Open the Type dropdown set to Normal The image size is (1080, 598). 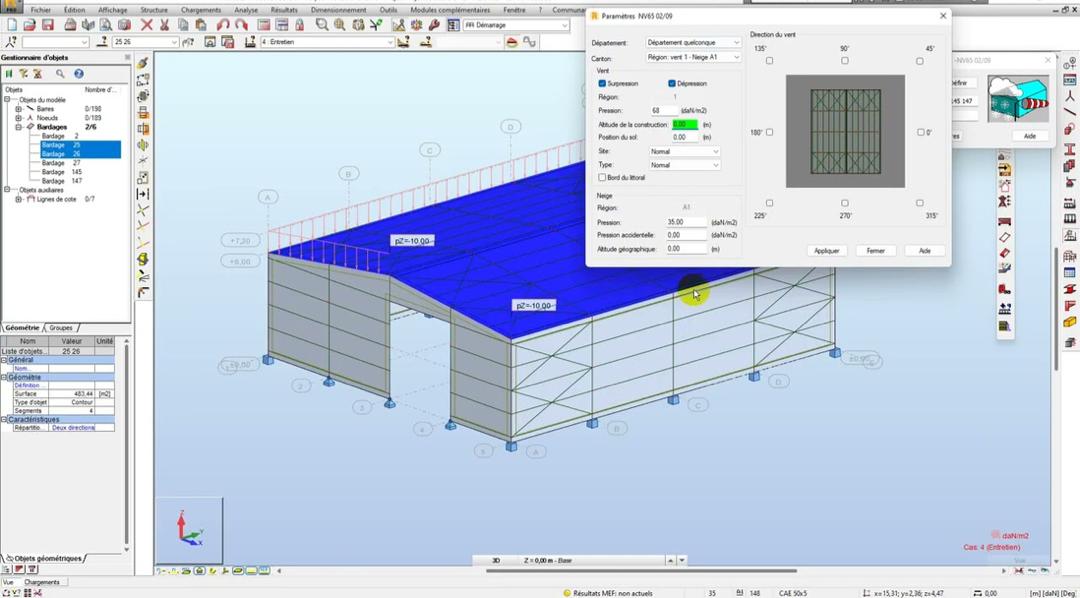coord(685,165)
